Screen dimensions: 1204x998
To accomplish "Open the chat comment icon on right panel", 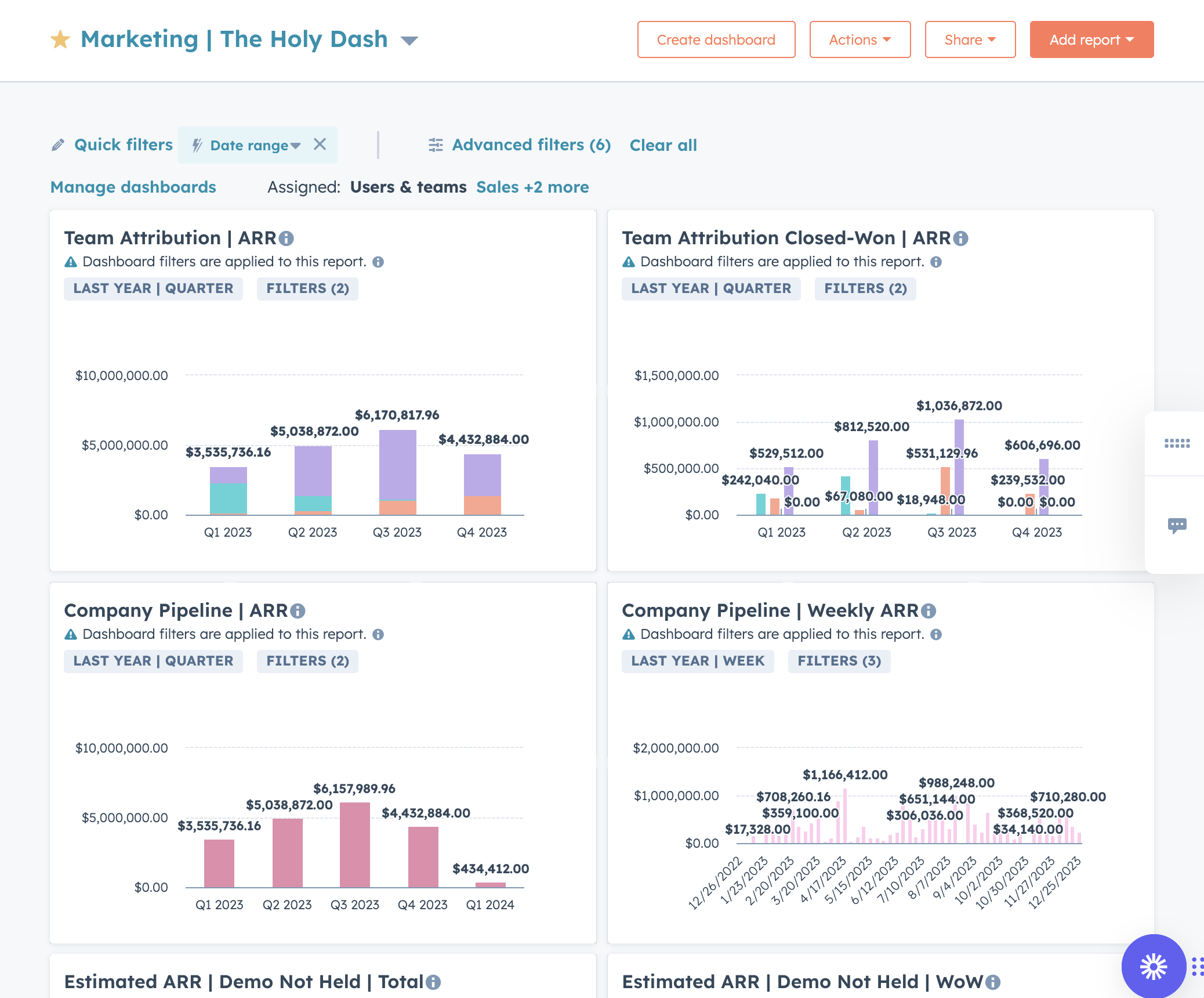I will point(1177,526).
